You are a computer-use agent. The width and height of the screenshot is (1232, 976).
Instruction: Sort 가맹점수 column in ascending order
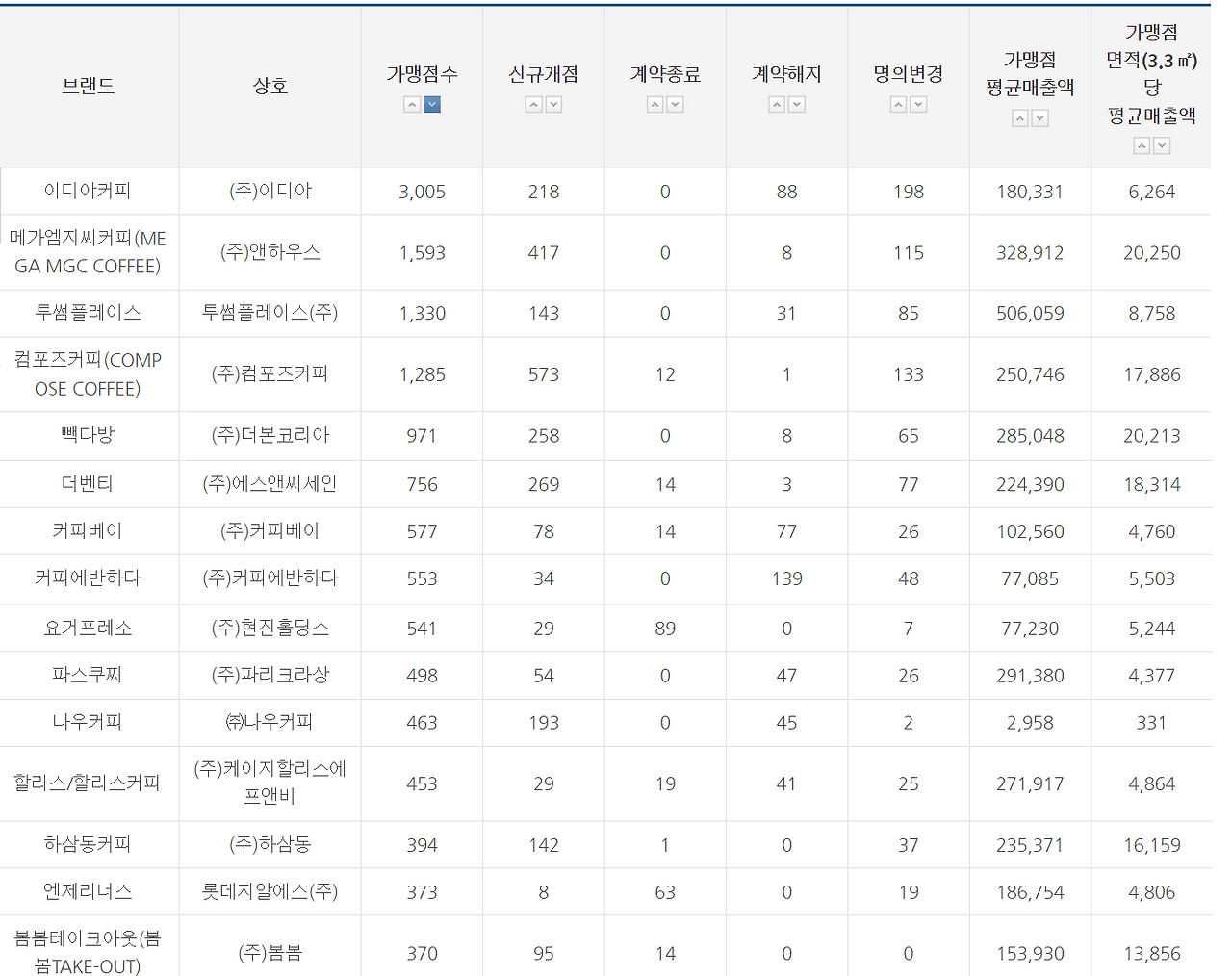412,105
